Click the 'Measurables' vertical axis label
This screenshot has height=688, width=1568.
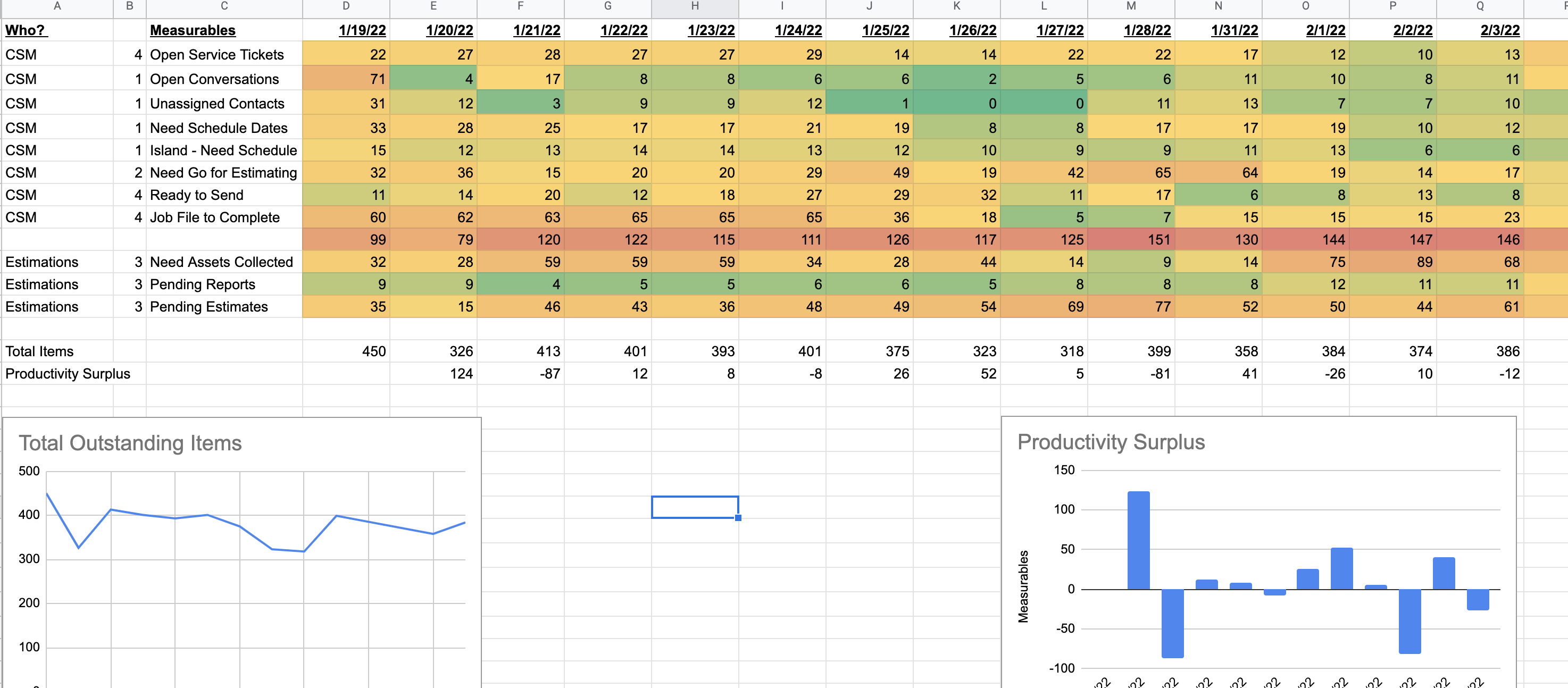(1023, 586)
